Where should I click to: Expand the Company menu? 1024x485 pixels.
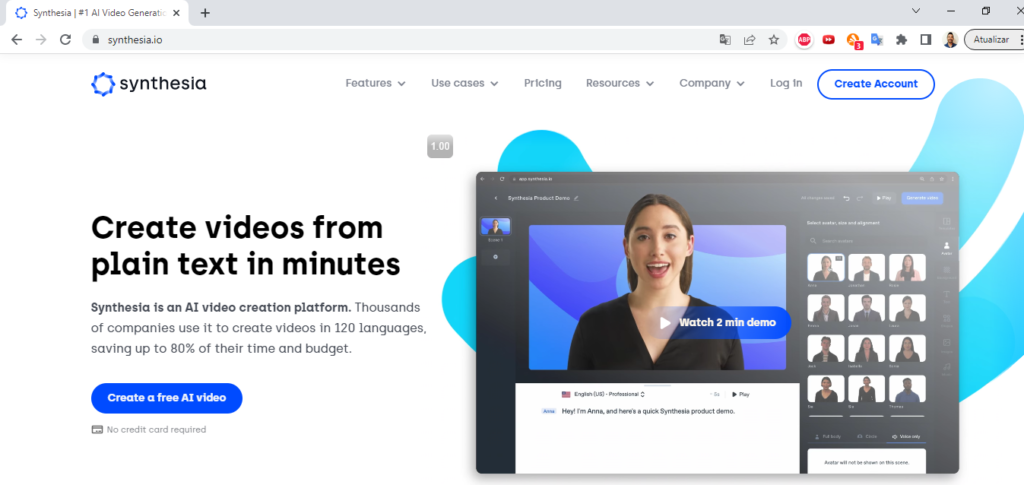tap(712, 84)
